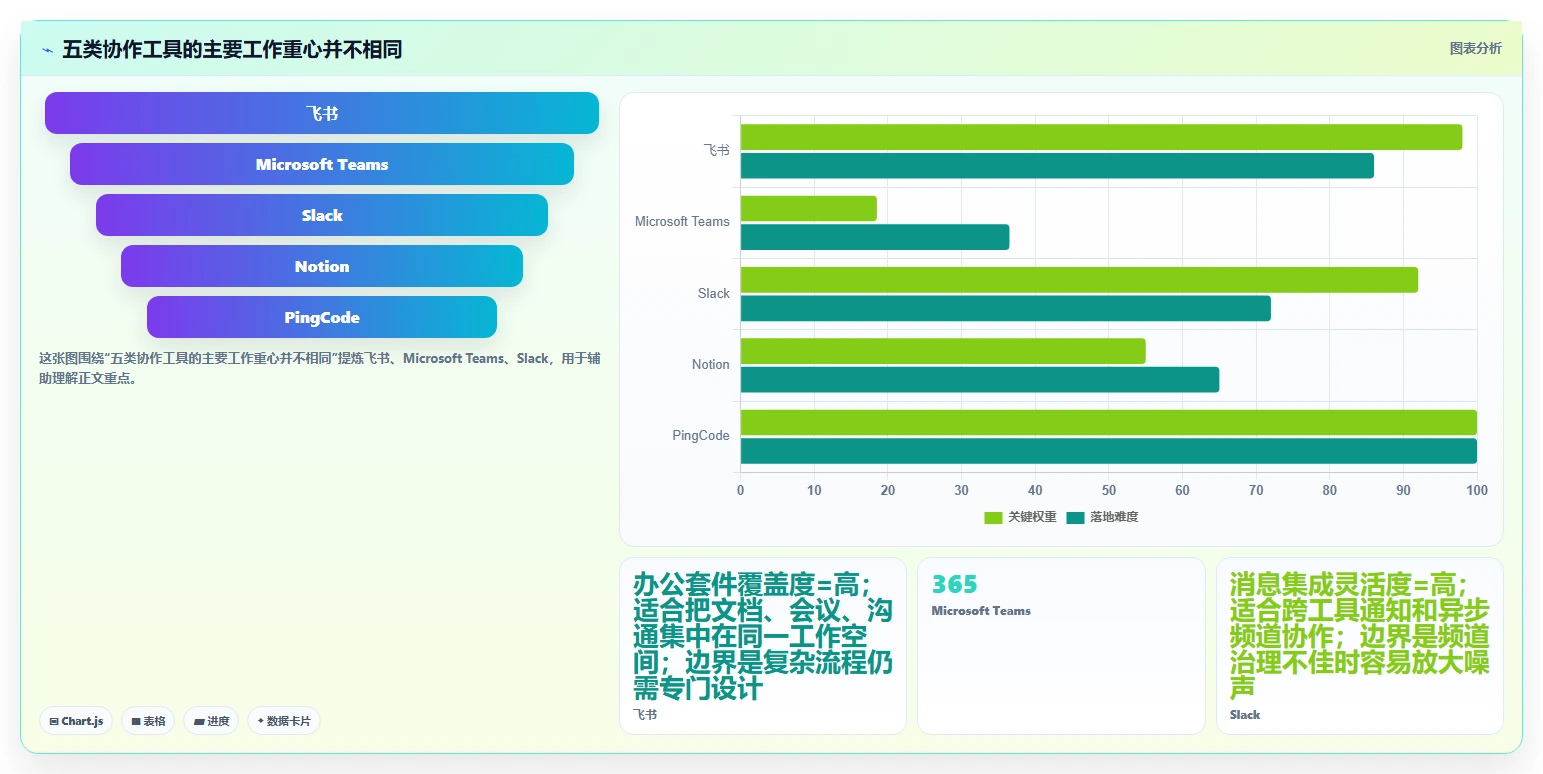Click PingCode's teal chart bar

point(1109,451)
